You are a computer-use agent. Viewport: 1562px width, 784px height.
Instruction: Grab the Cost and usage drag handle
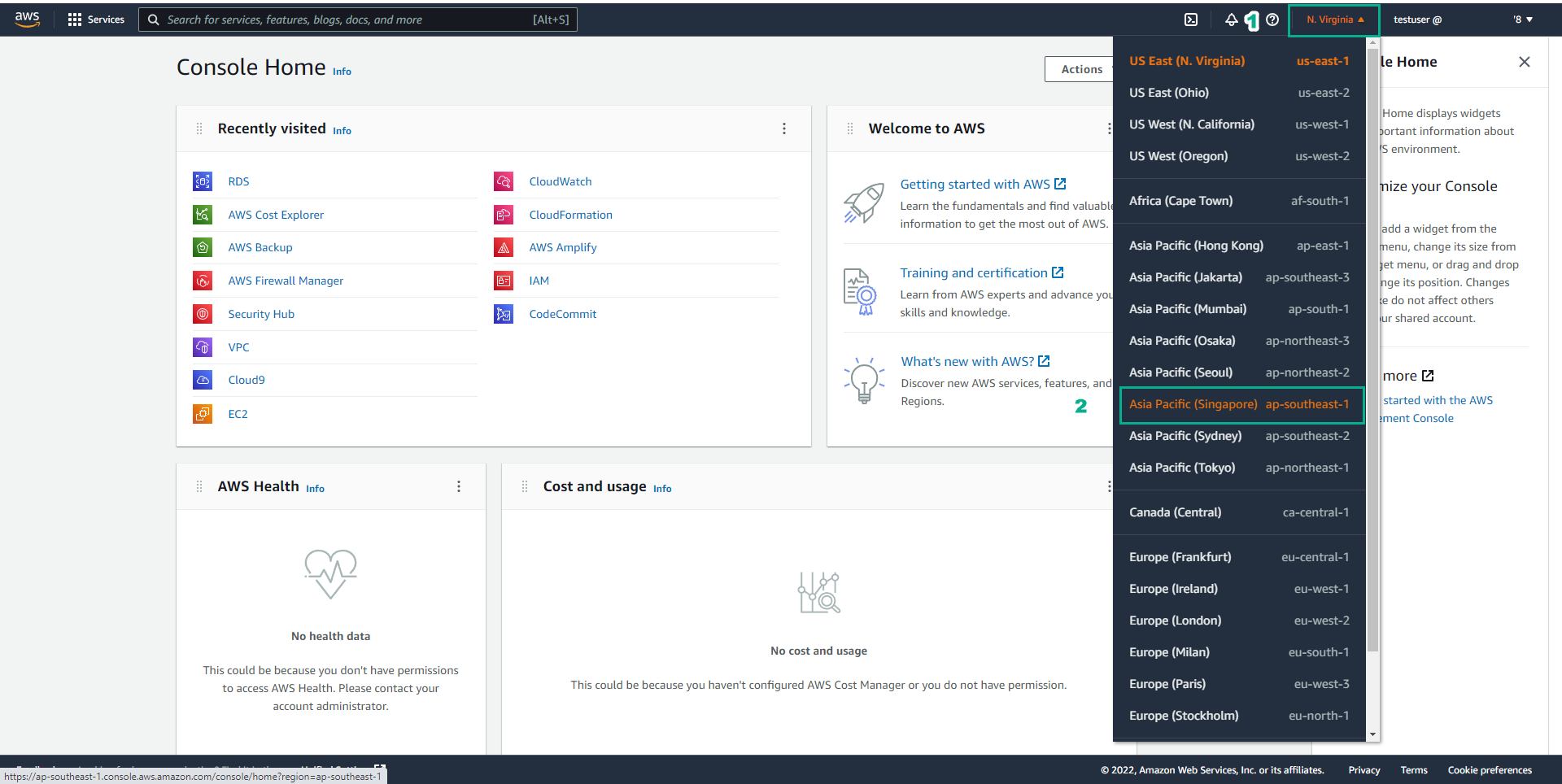(x=525, y=486)
